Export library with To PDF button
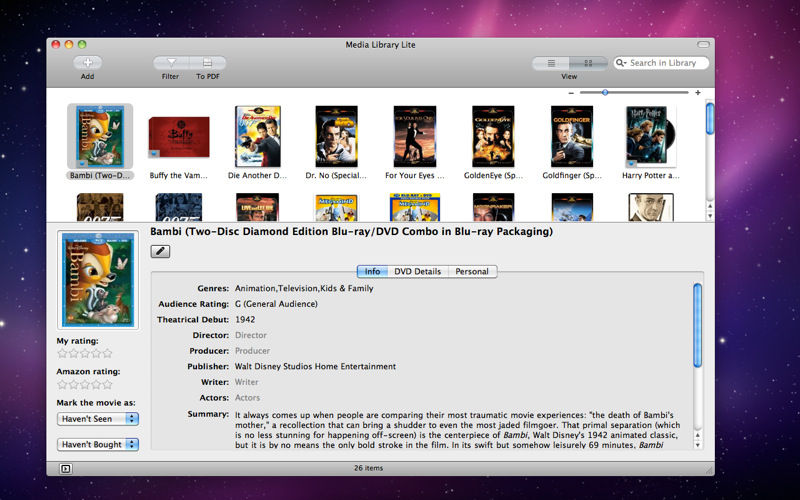This screenshot has width=800, height=500. [208, 63]
